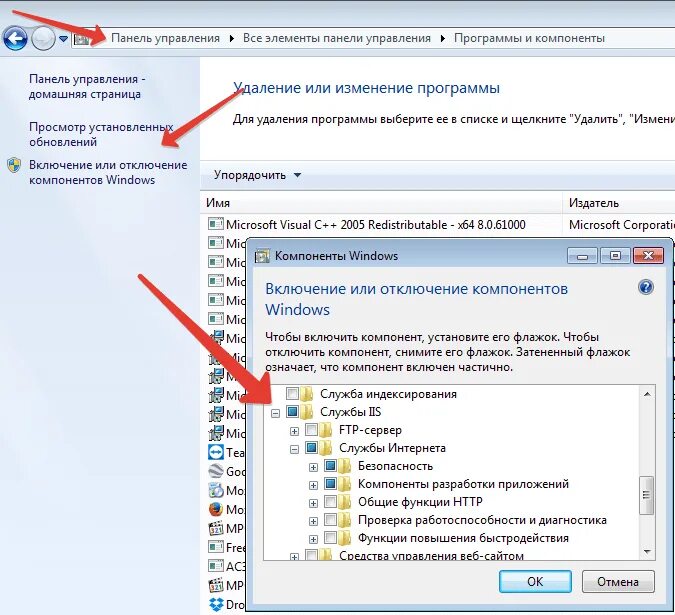Click the 'AC3' program entry icon

[216, 566]
